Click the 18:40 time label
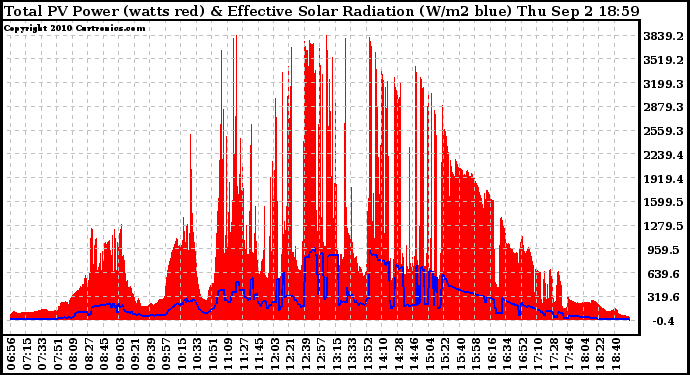Screen dimensions: 690x375 coord(617,354)
